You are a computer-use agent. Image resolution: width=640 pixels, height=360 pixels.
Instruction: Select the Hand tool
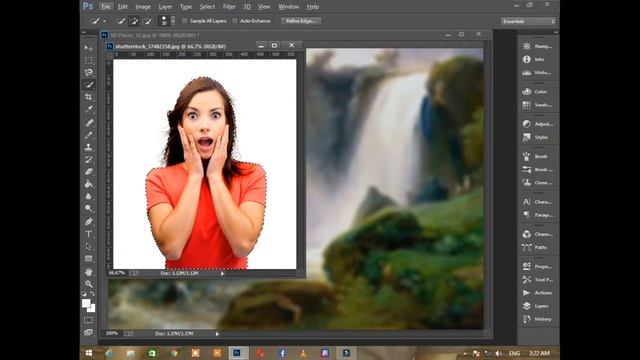(89, 271)
